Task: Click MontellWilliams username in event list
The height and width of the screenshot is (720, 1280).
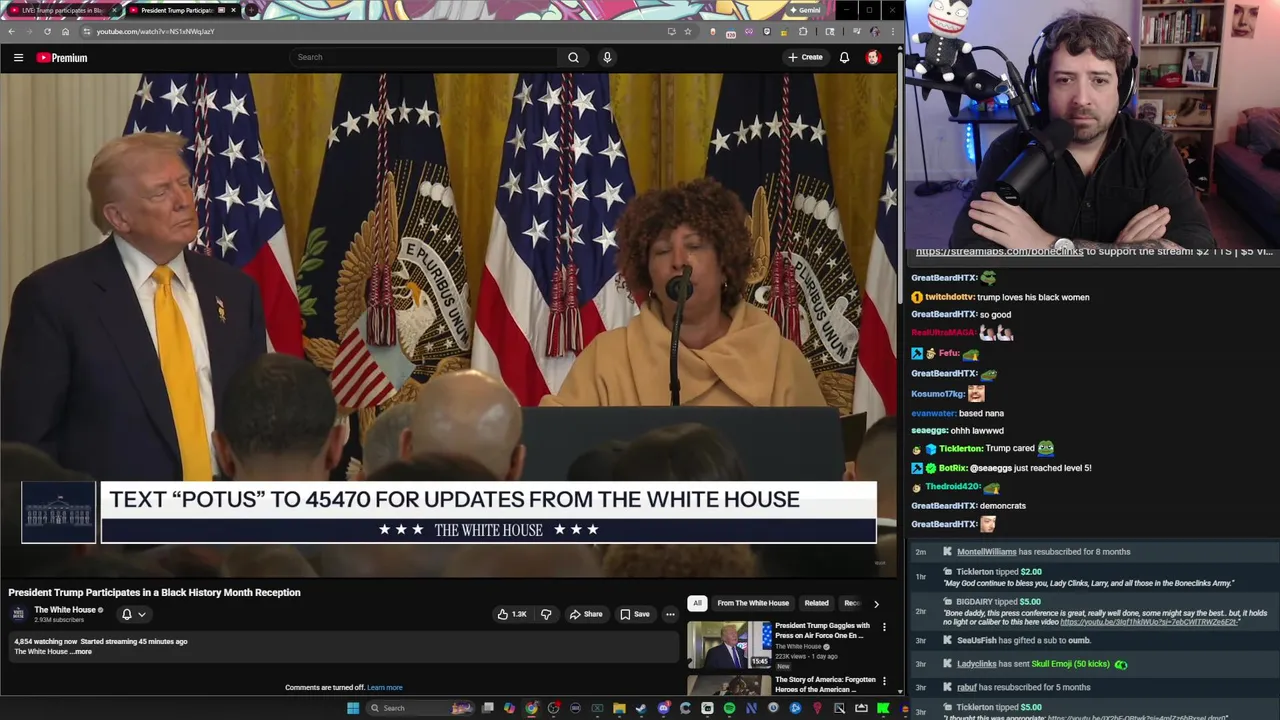Action: (986, 552)
